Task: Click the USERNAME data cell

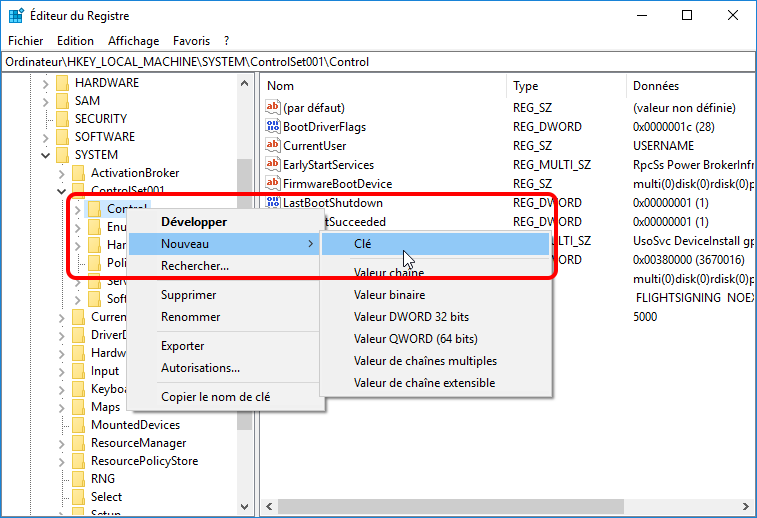Action: (x=663, y=145)
